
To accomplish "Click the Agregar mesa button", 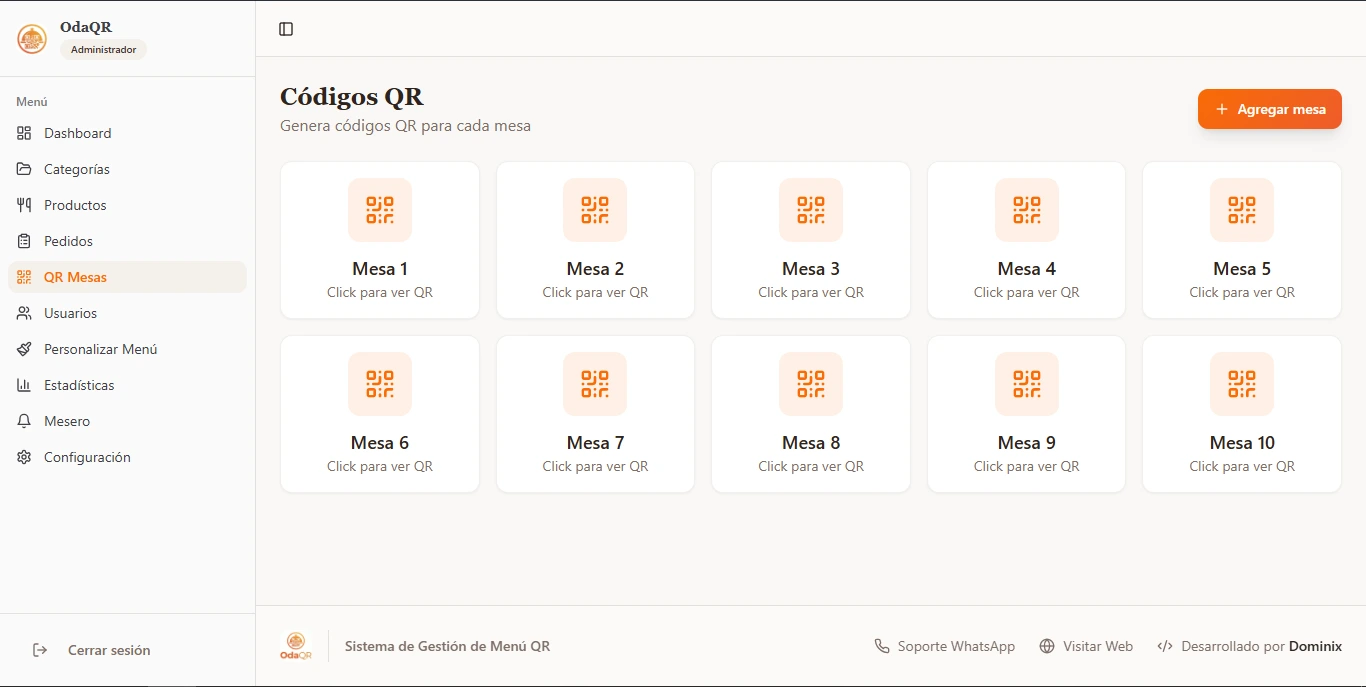I will (1270, 109).
